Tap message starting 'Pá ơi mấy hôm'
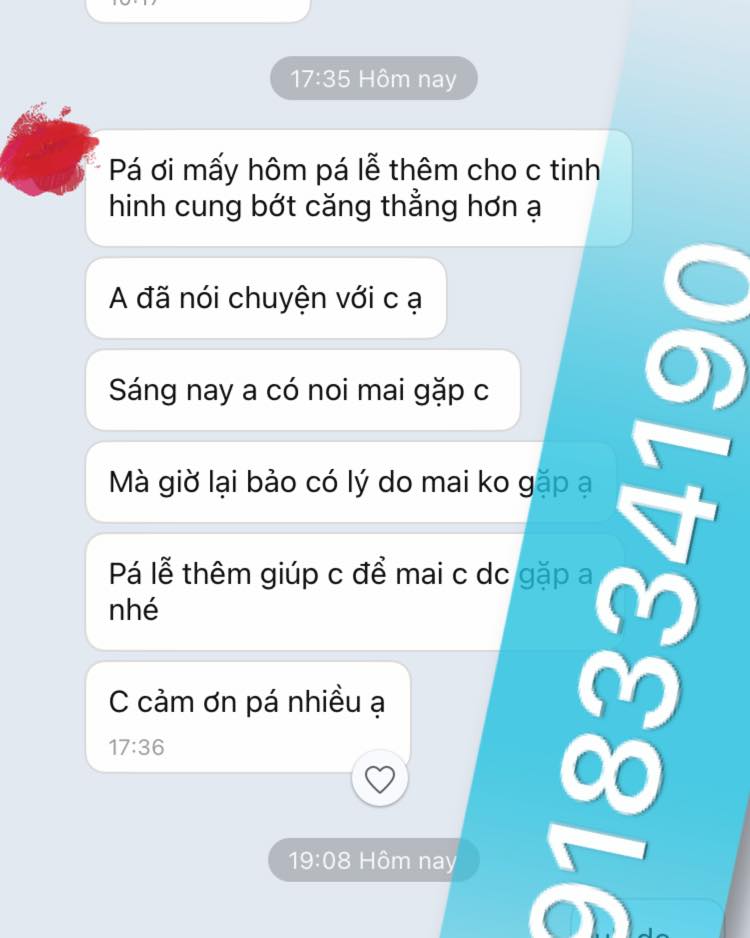The width and height of the screenshot is (750, 938). click(358, 188)
